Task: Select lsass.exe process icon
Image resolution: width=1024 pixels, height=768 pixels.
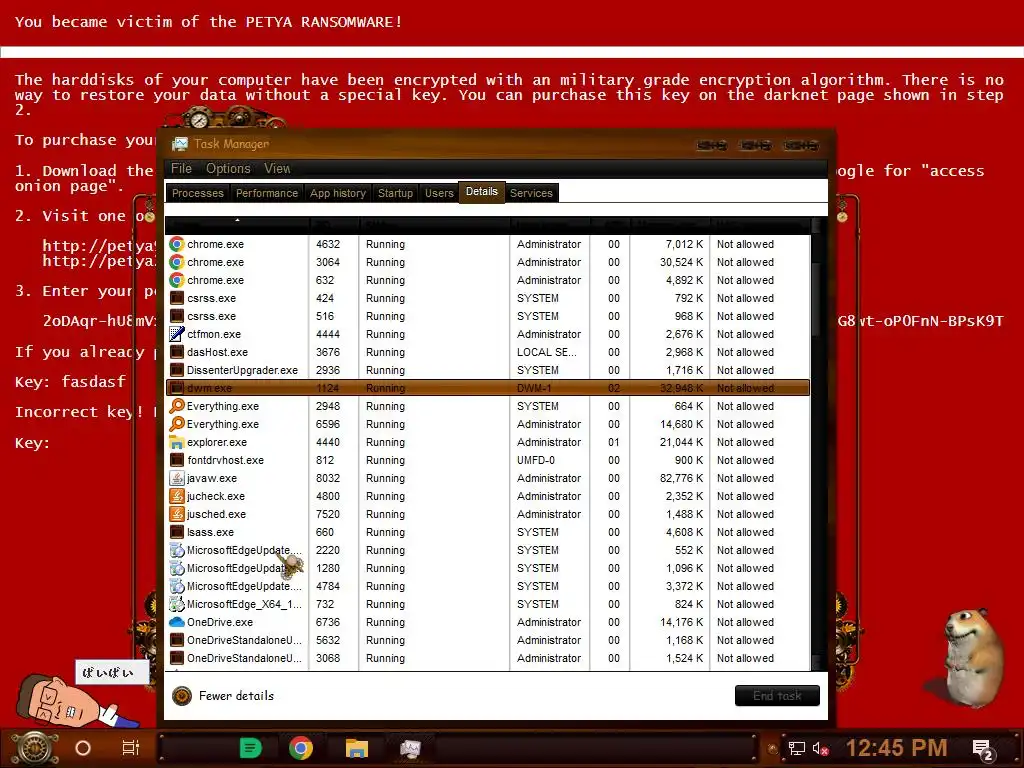Action: [176, 532]
